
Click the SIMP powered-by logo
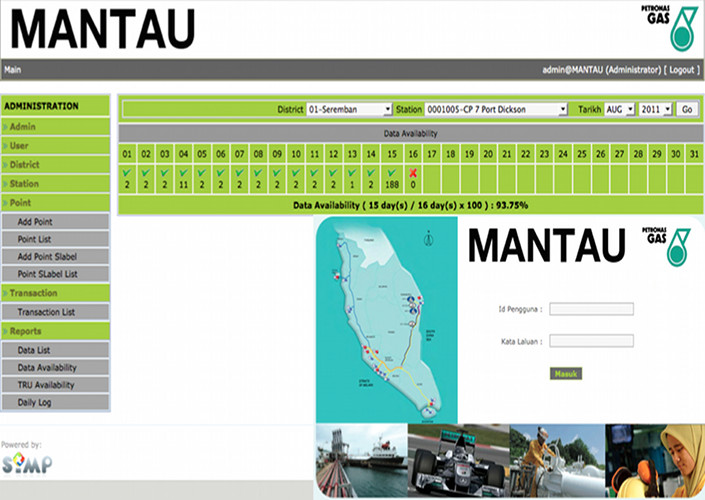click(27, 464)
